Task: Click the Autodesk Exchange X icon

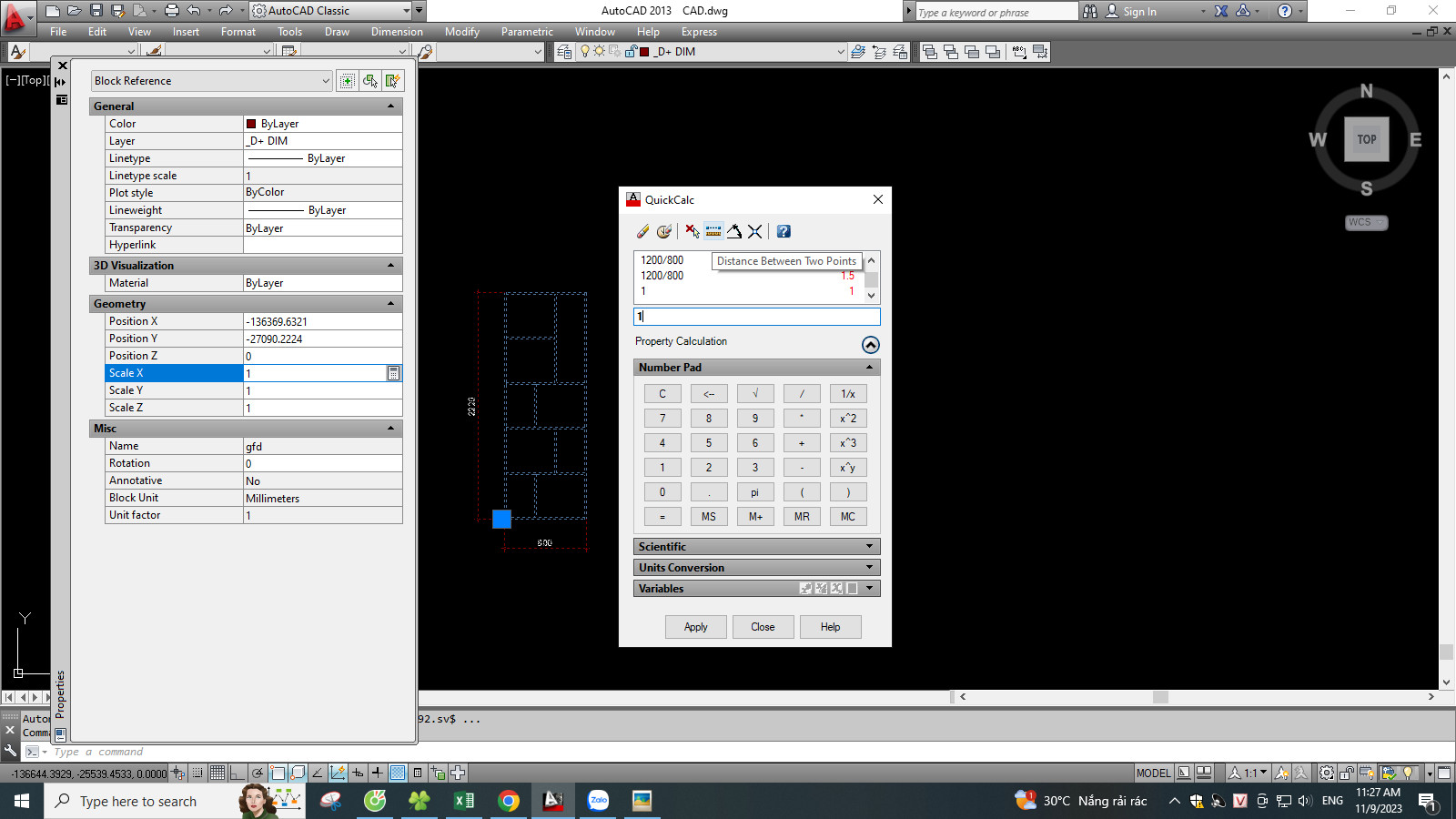Action: (1221, 11)
